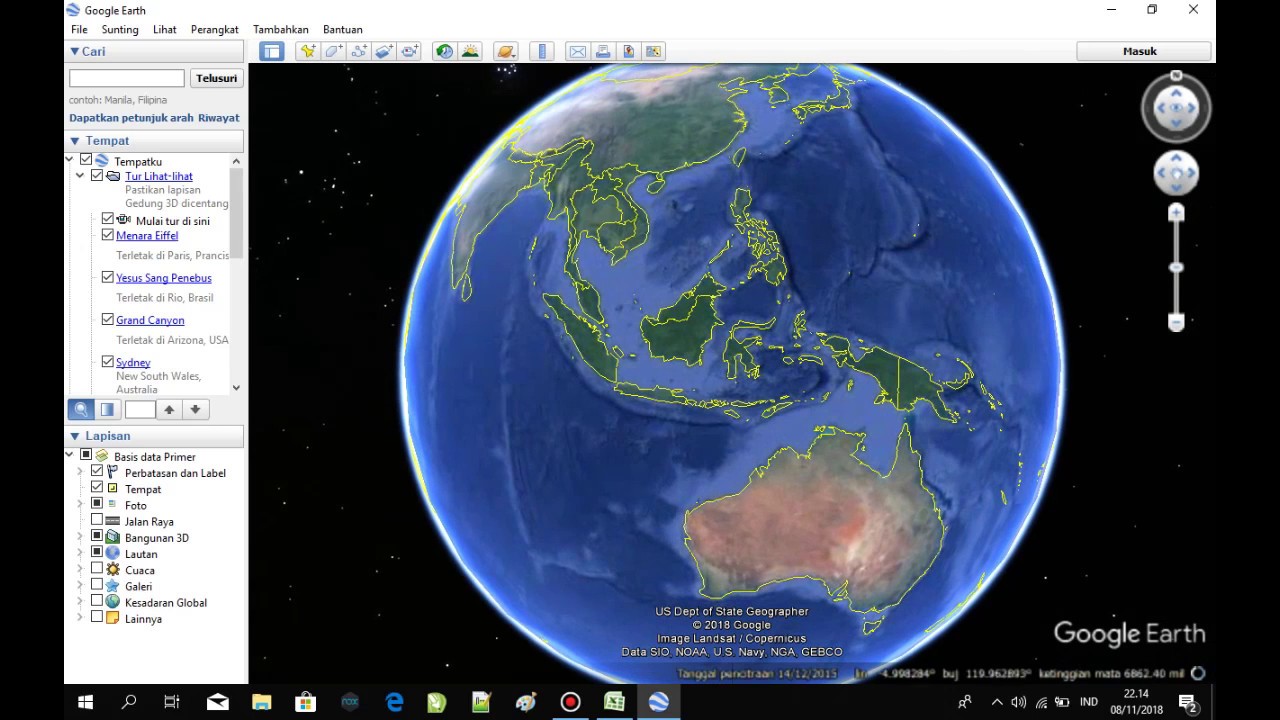Select the Add Image Overlay tool

click(384, 51)
